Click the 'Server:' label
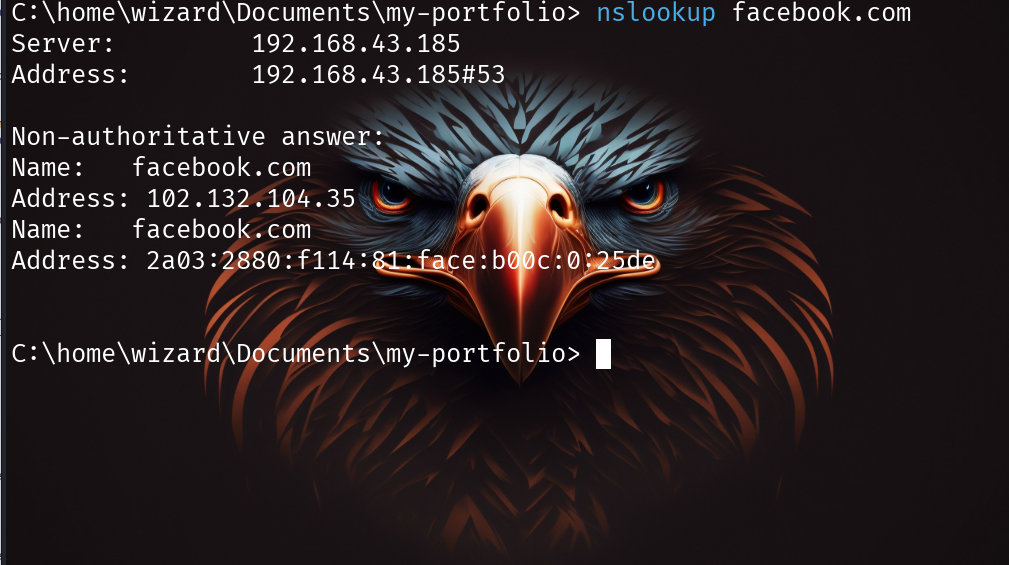 point(63,44)
